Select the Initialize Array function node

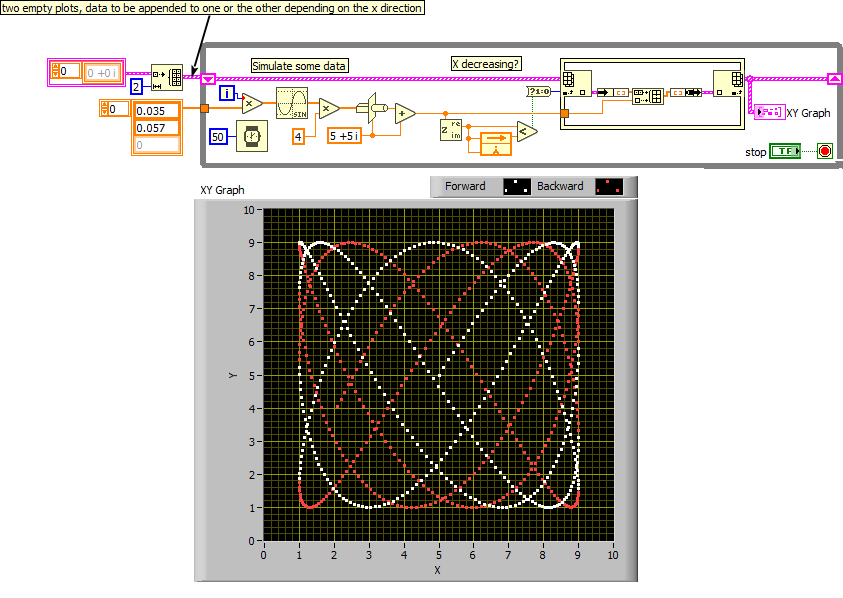[x=167, y=78]
